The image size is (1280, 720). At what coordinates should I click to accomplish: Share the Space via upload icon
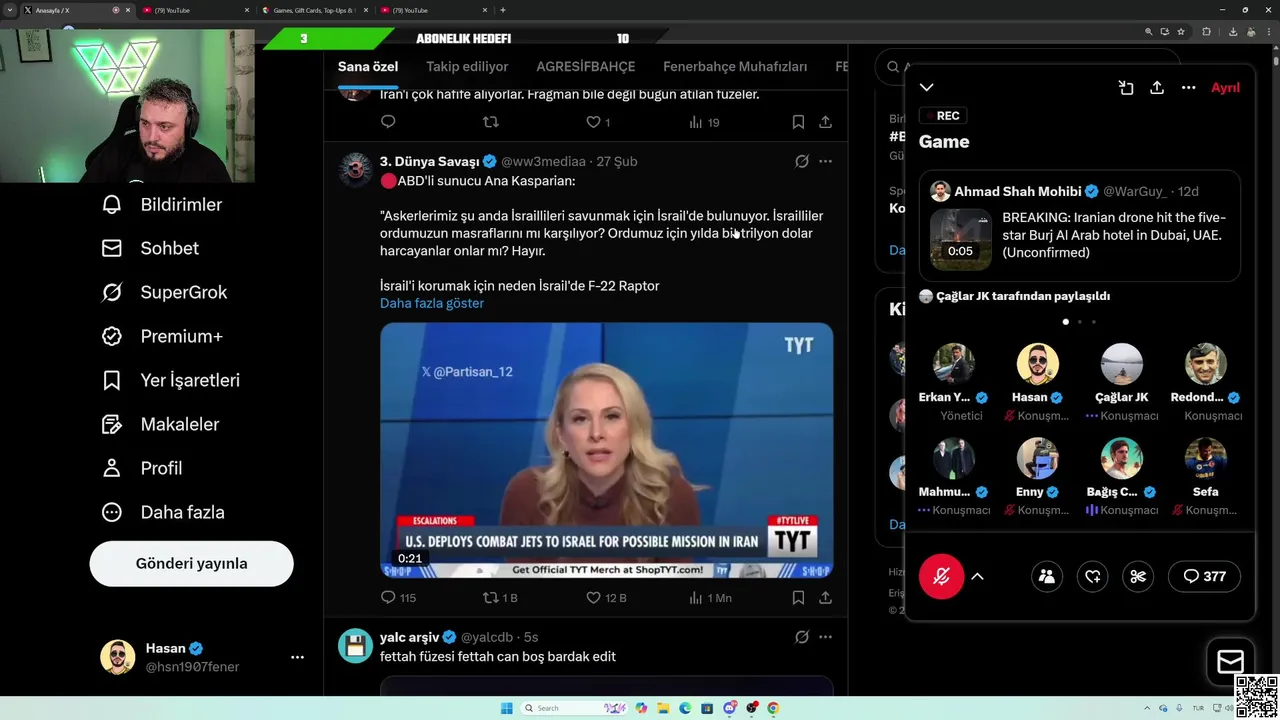[1157, 88]
